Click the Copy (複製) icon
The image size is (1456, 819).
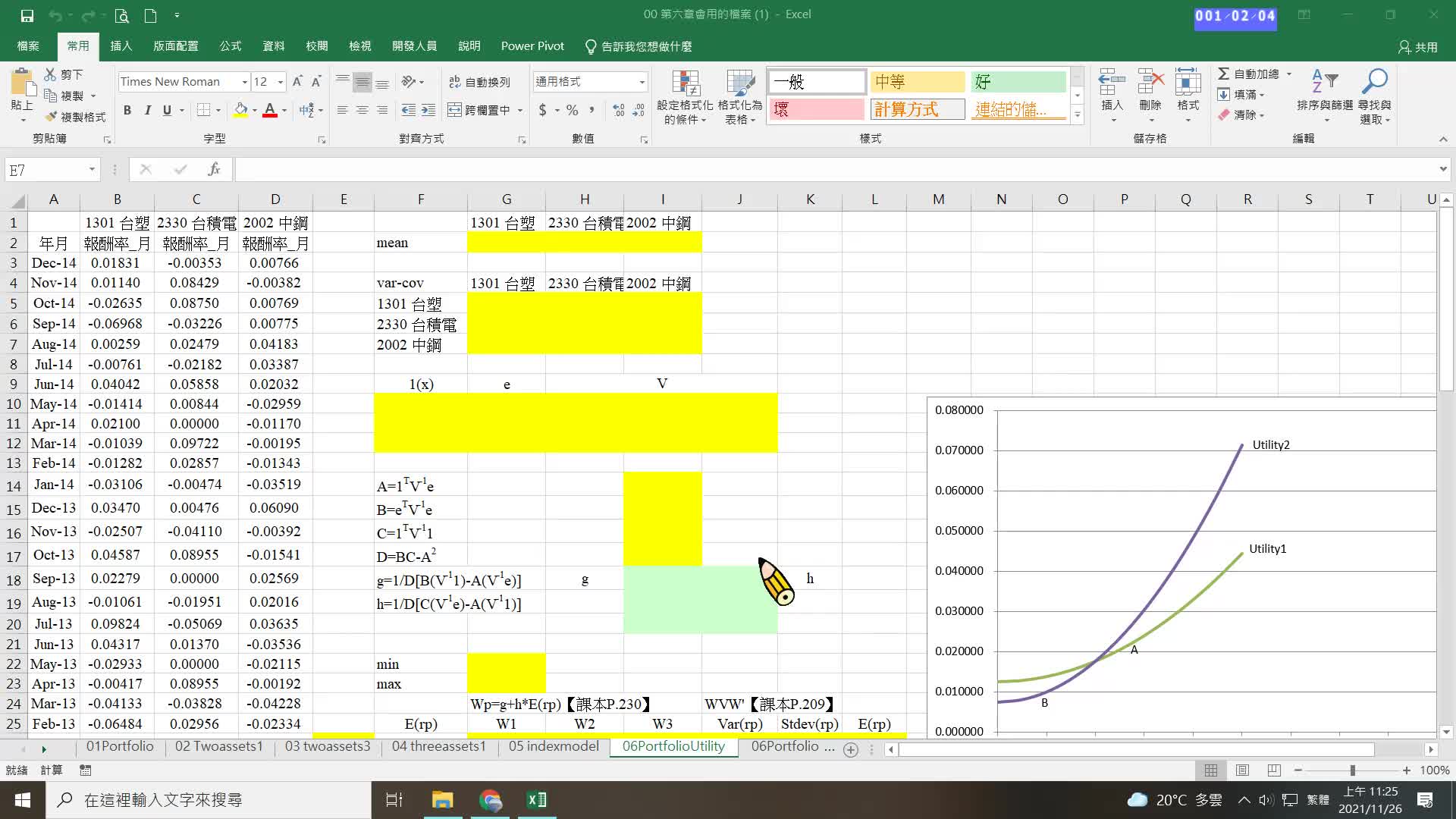pyautogui.click(x=51, y=96)
